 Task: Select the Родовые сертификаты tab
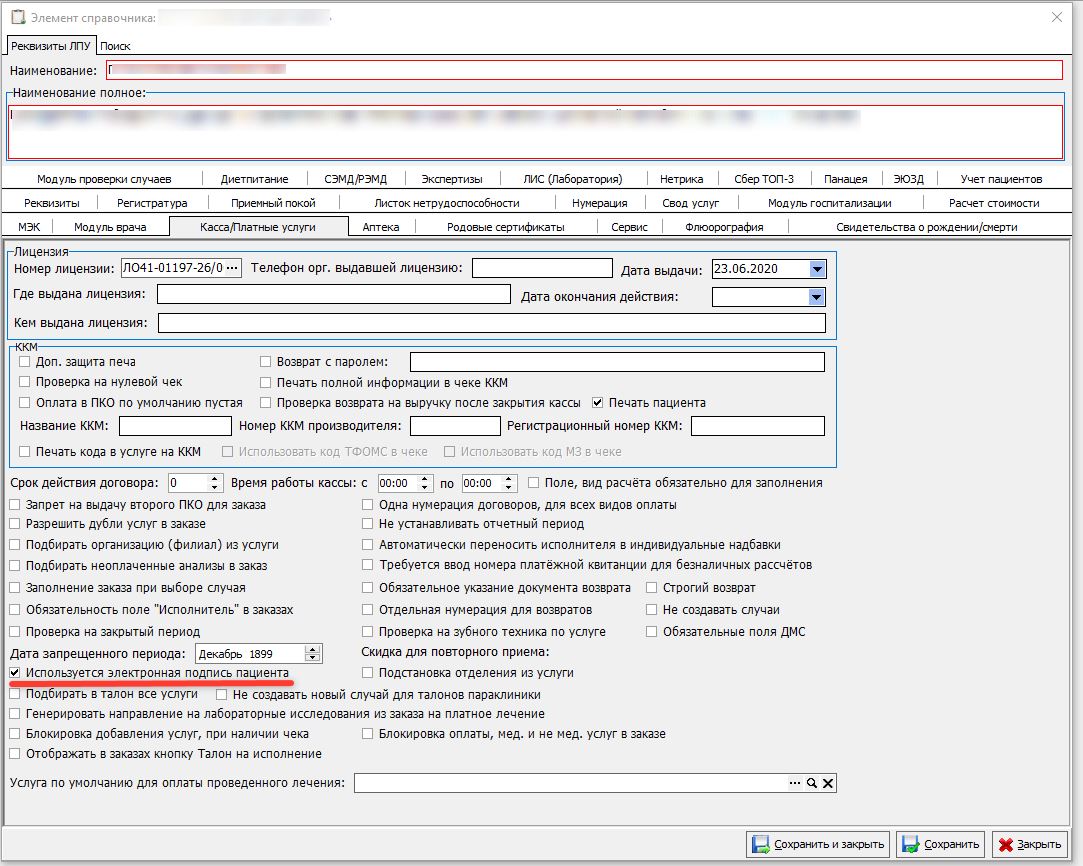pos(506,227)
